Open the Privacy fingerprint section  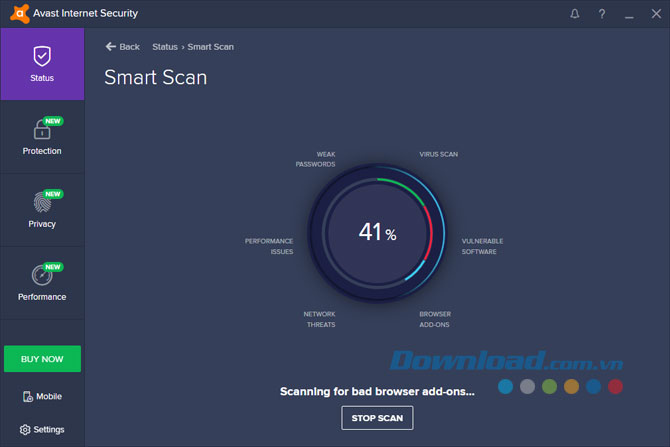[42, 210]
